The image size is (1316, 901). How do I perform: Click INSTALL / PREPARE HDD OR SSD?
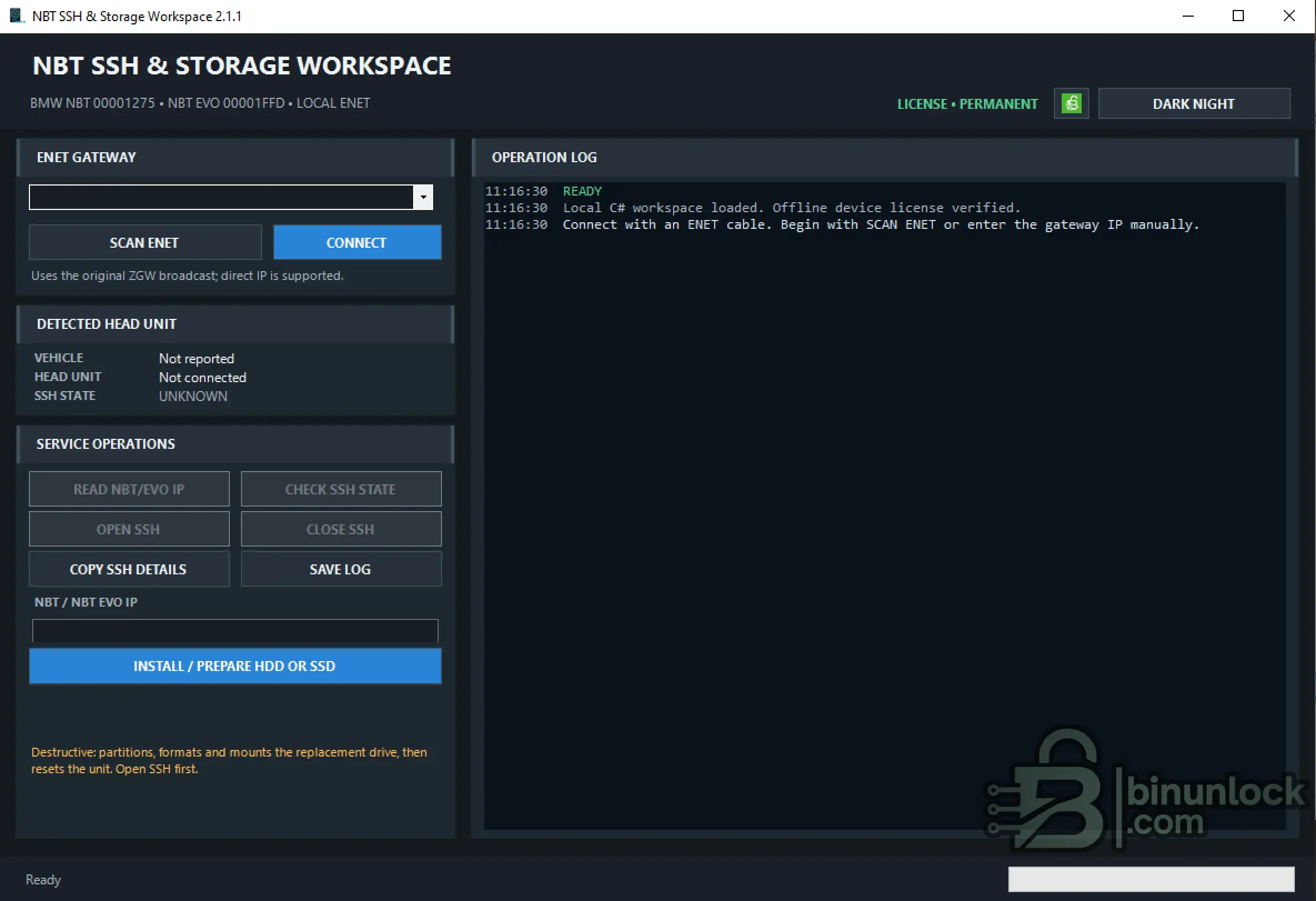pyautogui.click(x=235, y=666)
